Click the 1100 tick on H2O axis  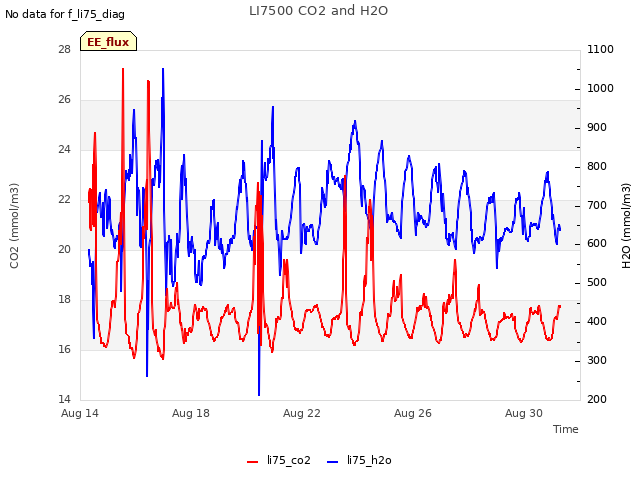(600, 50)
